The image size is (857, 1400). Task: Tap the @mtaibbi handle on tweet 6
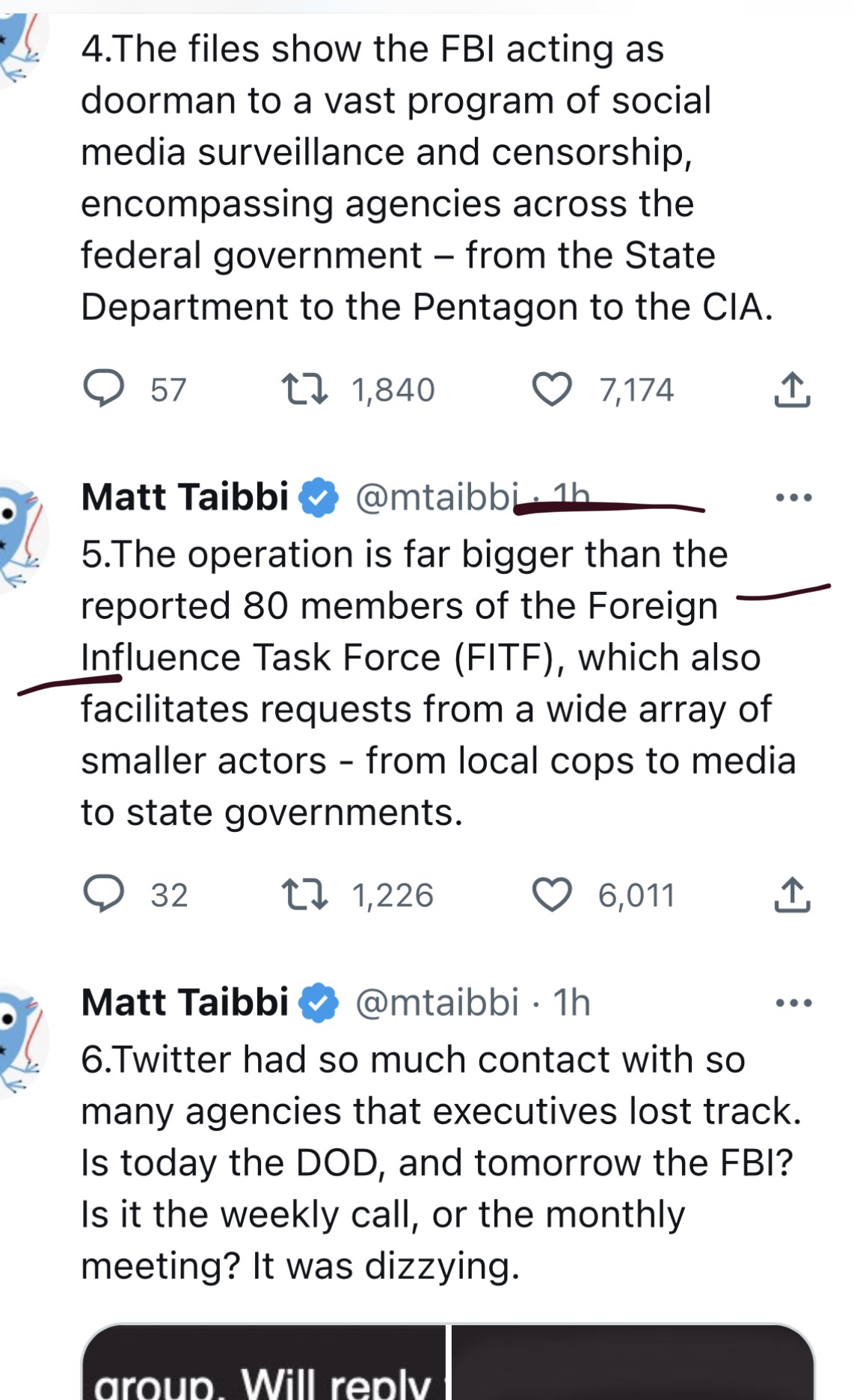pyautogui.click(x=437, y=1002)
